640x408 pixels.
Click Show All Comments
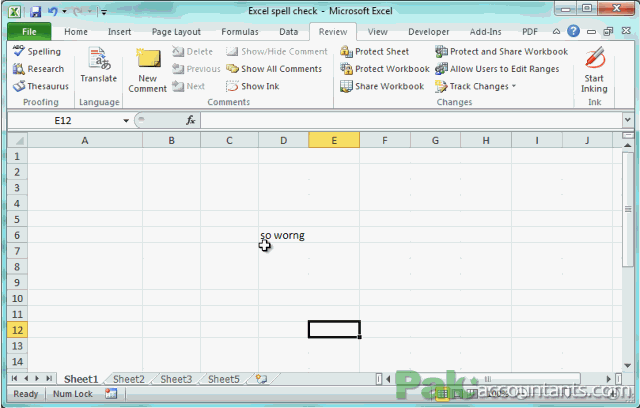click(x=274, y=69)
